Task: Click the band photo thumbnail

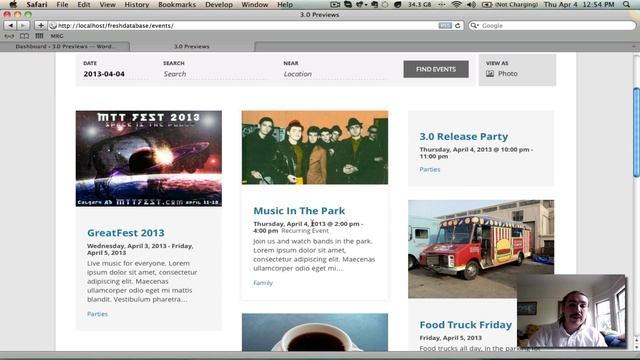Action: (315, 147)
